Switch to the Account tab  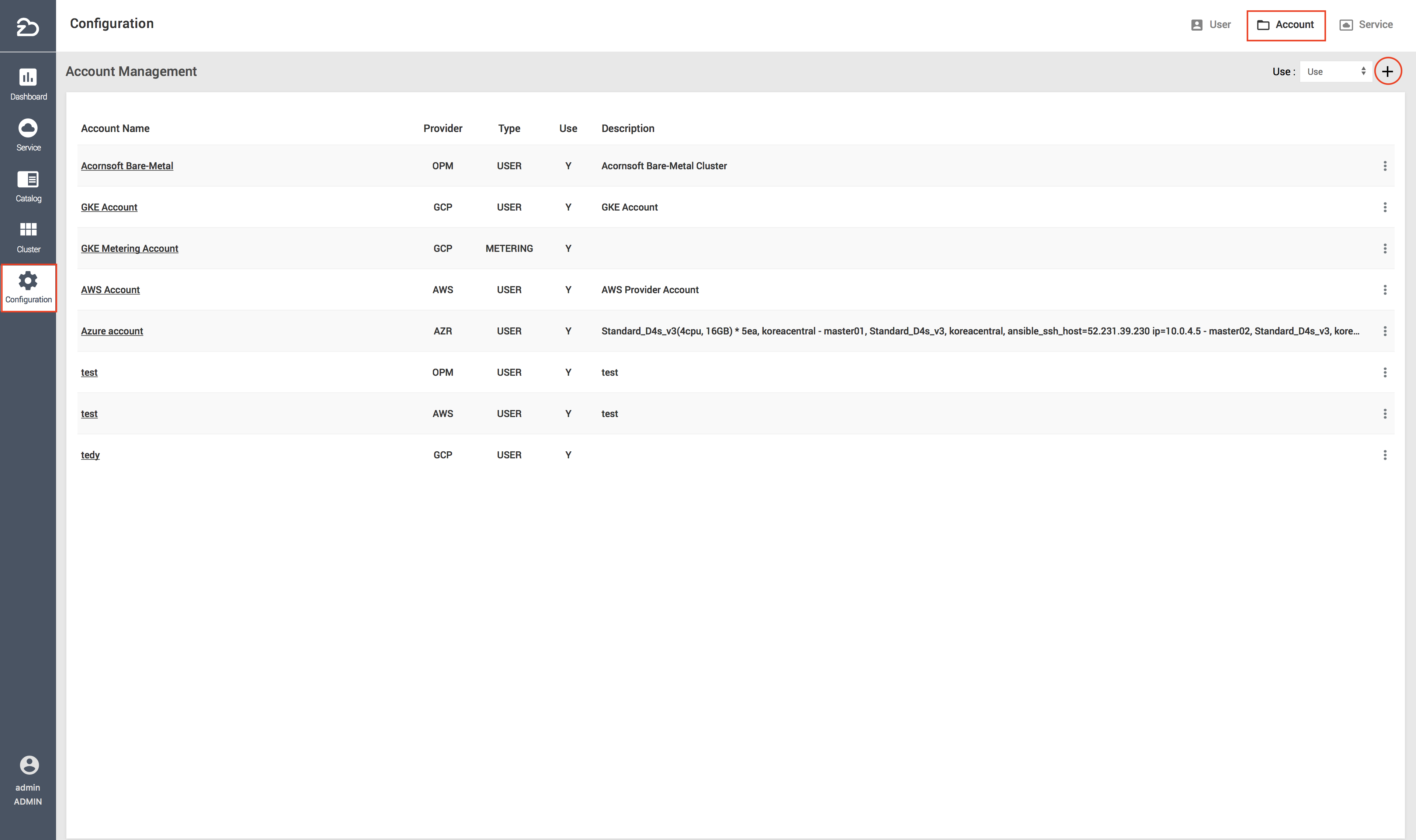tap(1285, 25)
